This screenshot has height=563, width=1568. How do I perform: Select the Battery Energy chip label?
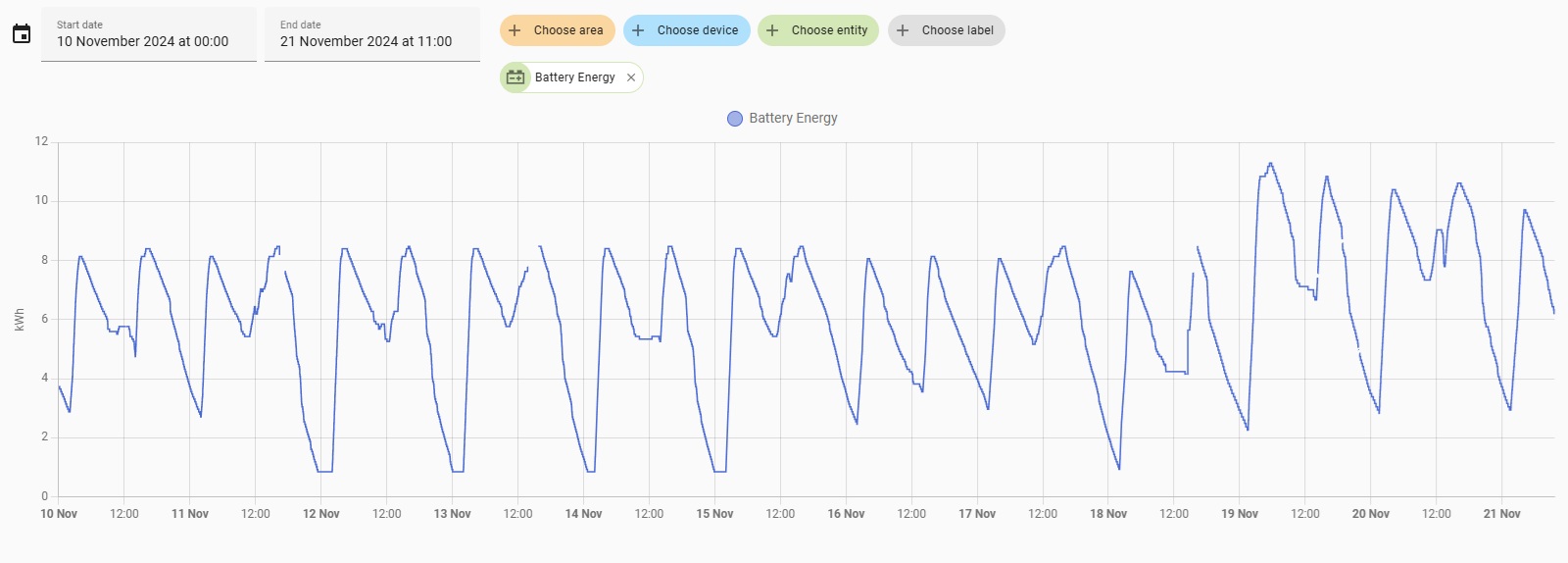574,77
